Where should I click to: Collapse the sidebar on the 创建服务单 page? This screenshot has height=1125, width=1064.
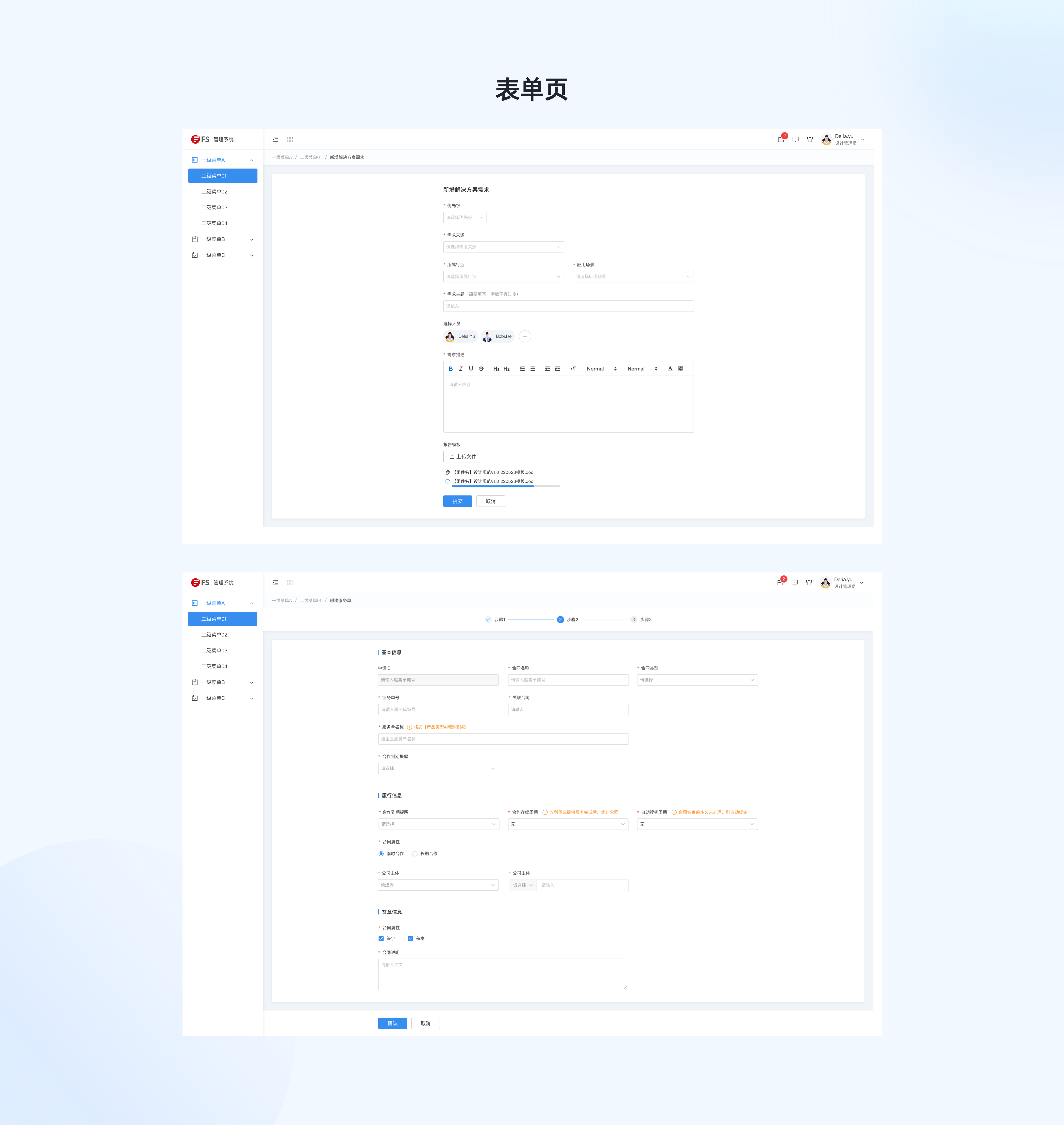[275, 582]
